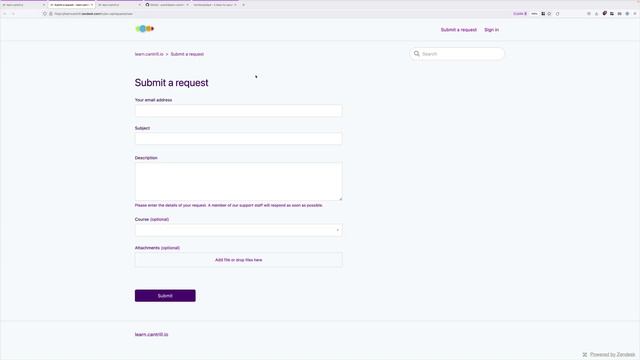Click the browser forward arrow

click(13, 13)
